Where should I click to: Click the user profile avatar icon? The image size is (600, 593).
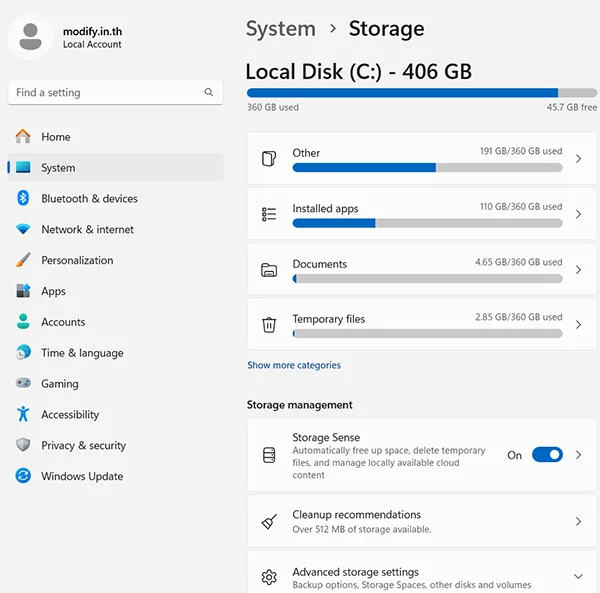click(x=30, y=37)
